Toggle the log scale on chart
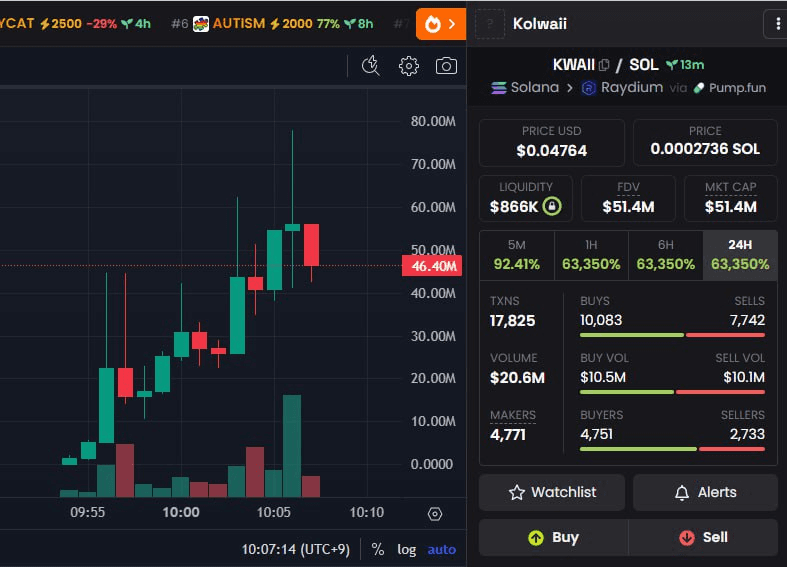The height and width of the screenshot is (567, 787). click(407, 549)
